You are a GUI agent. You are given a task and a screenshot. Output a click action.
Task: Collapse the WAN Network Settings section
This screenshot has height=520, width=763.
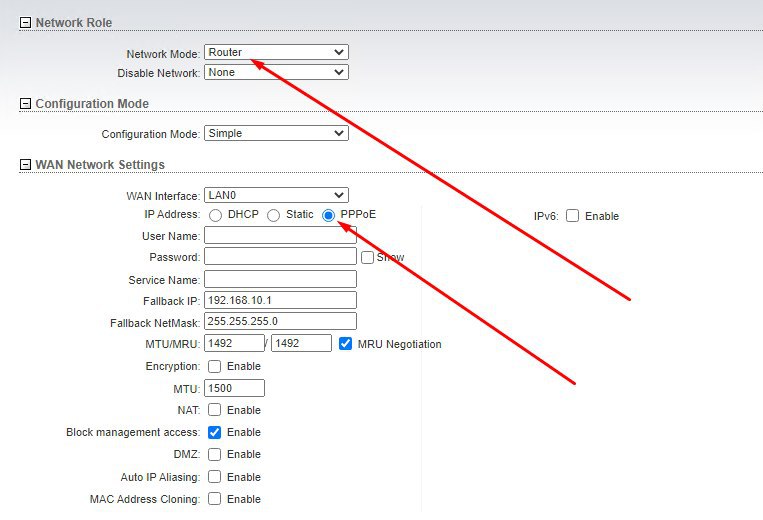[25, 165]
